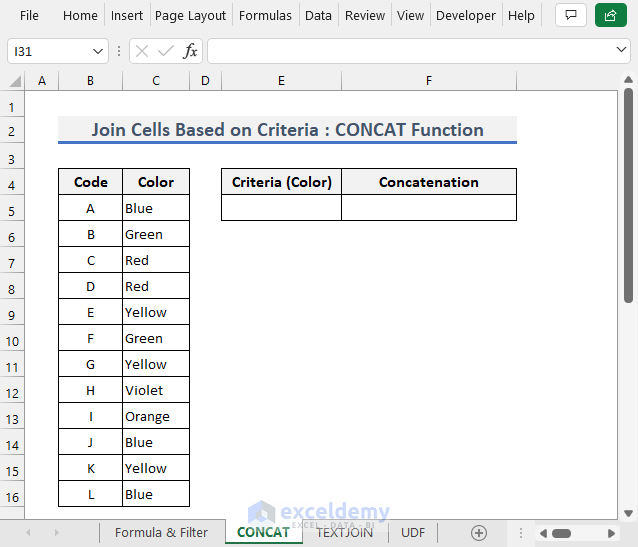Click the green Share icon button

point(608,15)
